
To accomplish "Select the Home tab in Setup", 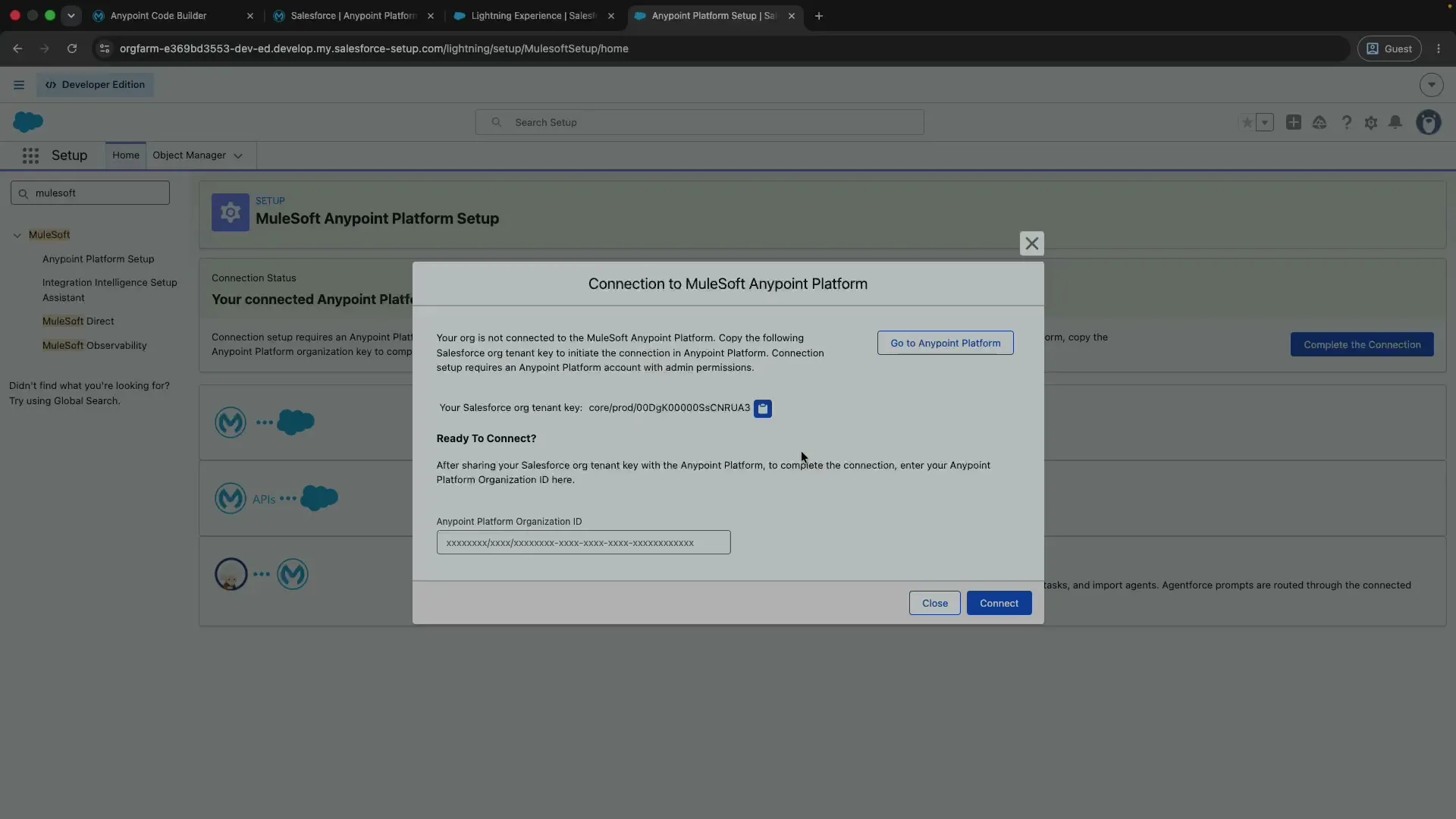I will point(126,155).
